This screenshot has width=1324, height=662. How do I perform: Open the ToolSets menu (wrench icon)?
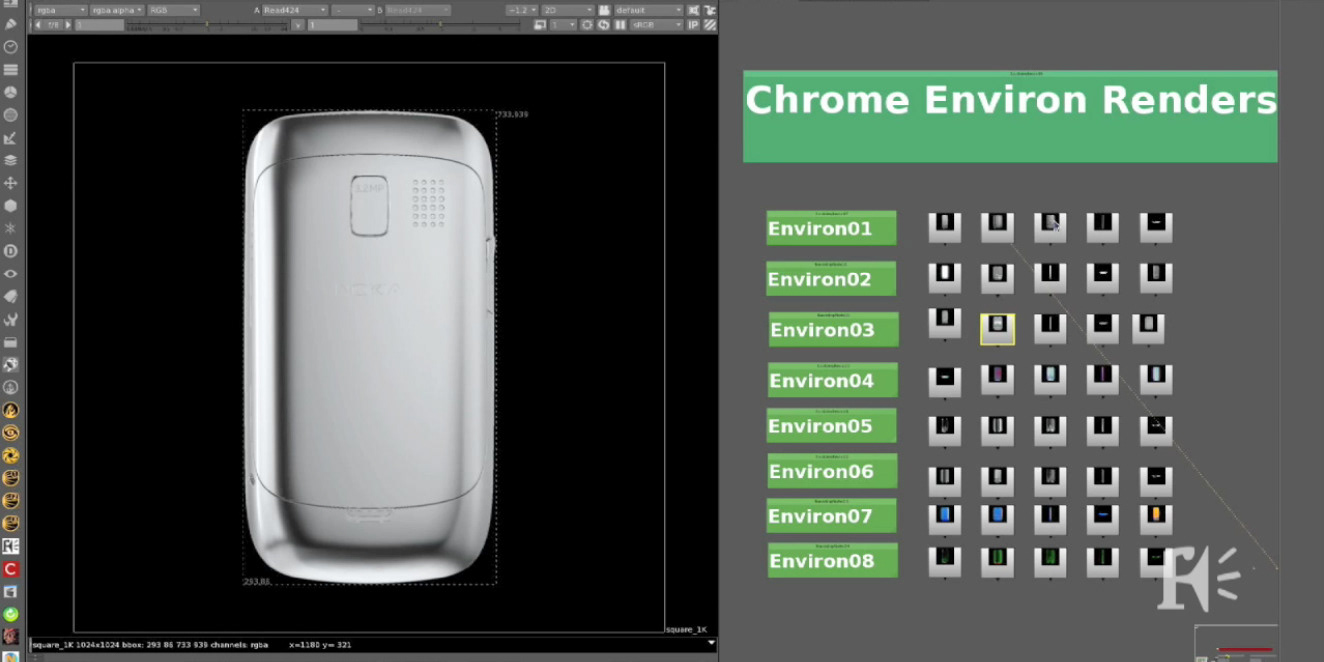tap(11, 320)
